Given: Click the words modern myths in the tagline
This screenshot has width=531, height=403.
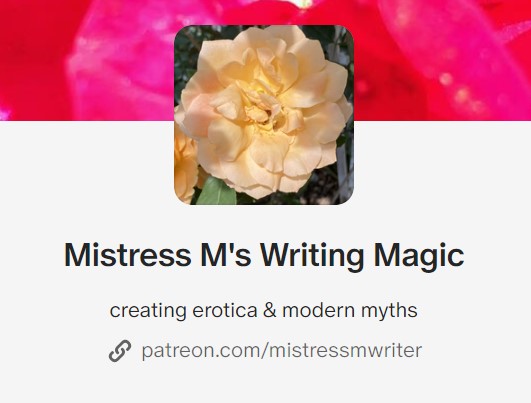Looking at the screenshot, I should (x=350, y=311).
